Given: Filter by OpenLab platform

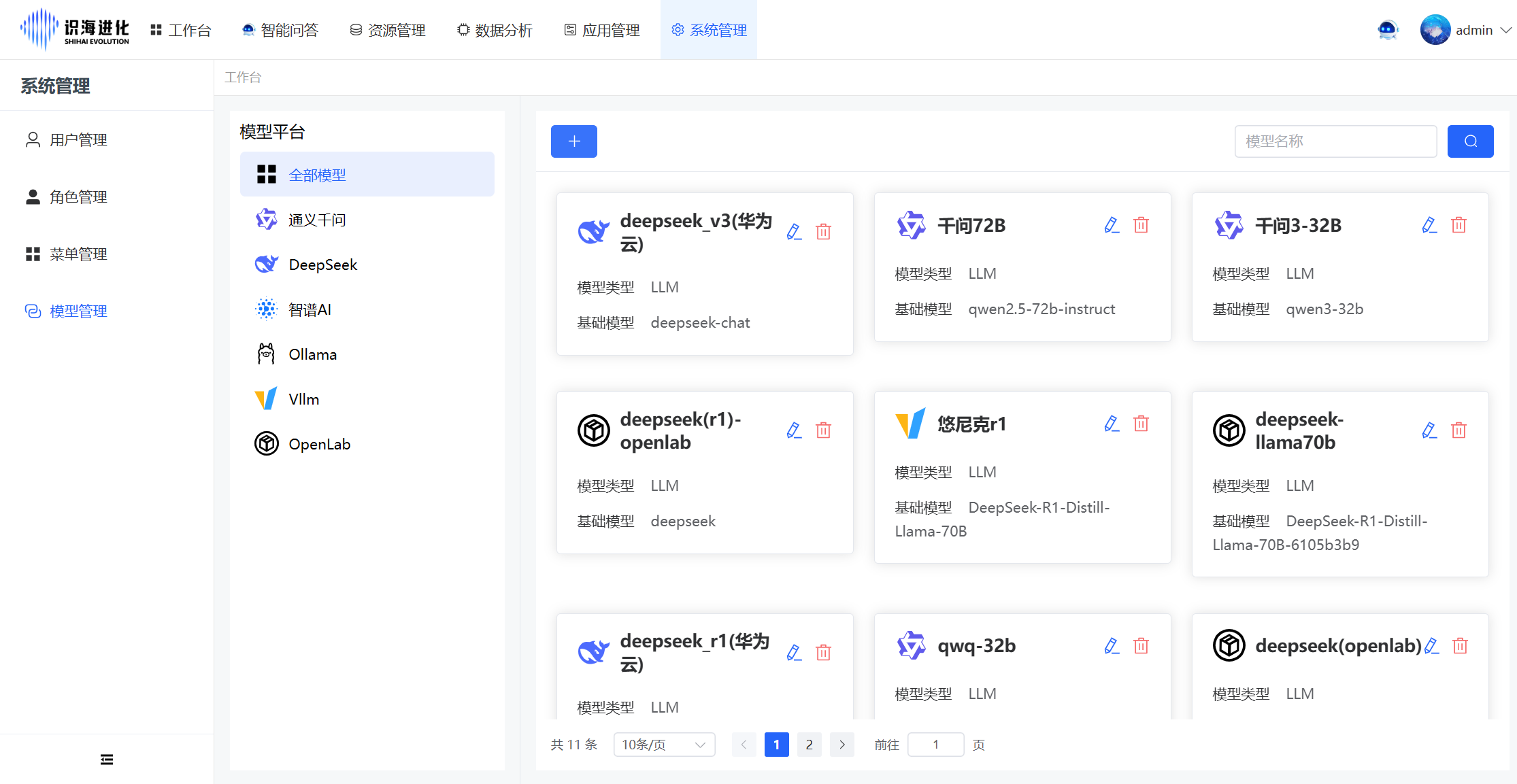Looking at the screenshot, I should tap(367, 444).
